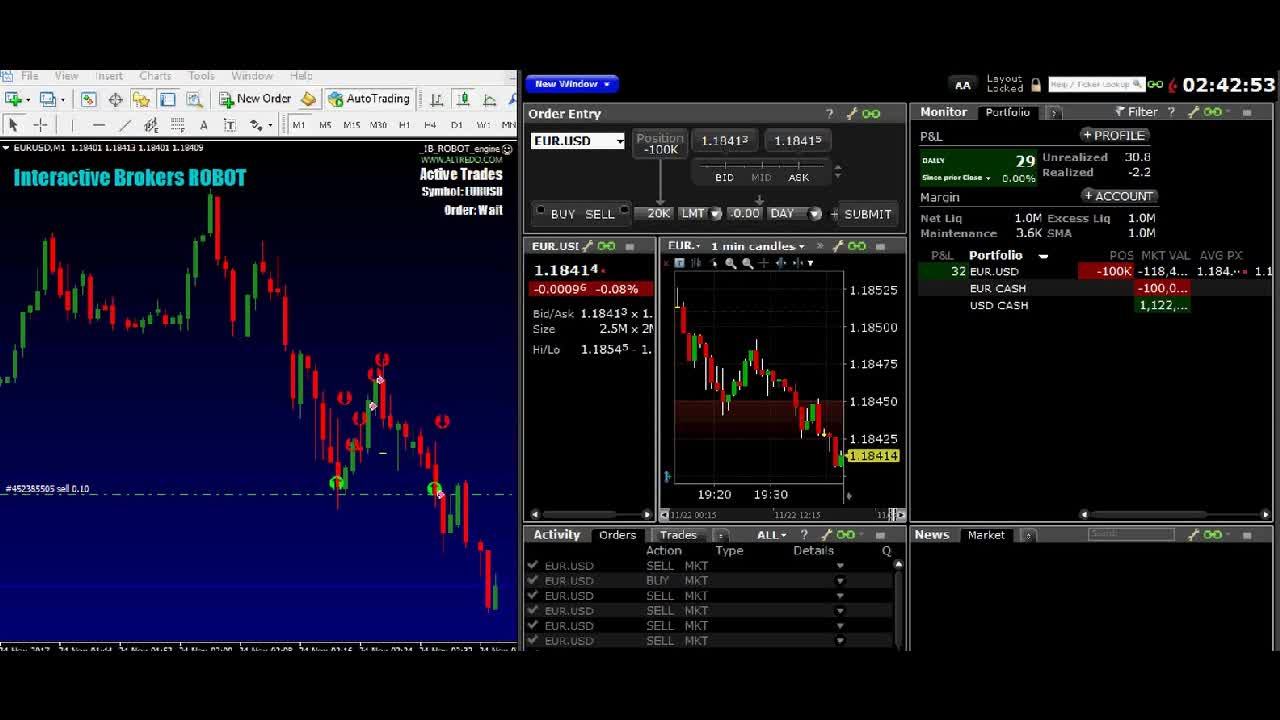The width and height of the screenshot is (1280, 720).
Task: Click BID on bid/ask price slider
Action: tap(724, 177)
